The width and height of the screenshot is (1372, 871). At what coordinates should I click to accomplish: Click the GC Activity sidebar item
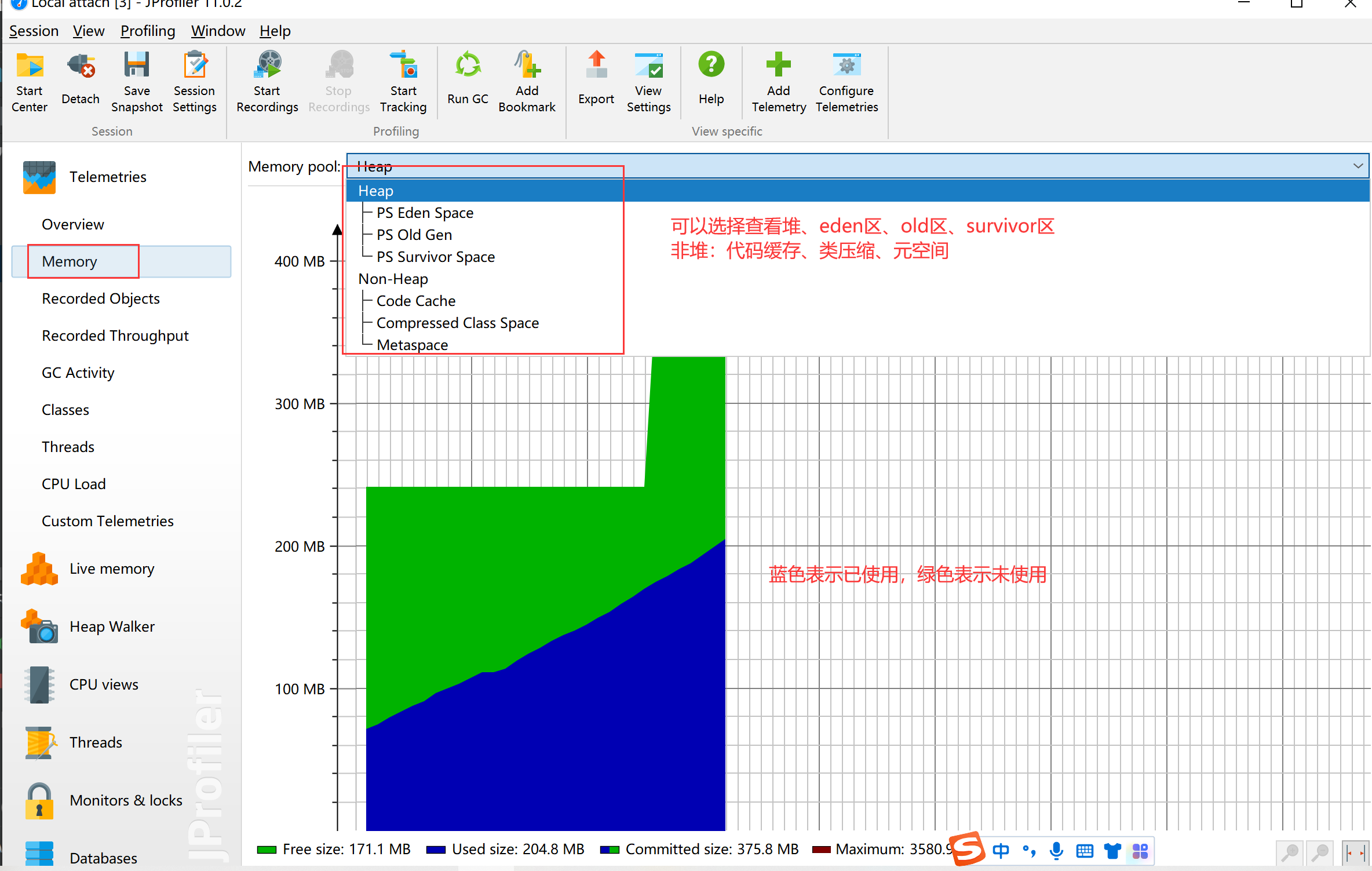[x=79, y=372]
